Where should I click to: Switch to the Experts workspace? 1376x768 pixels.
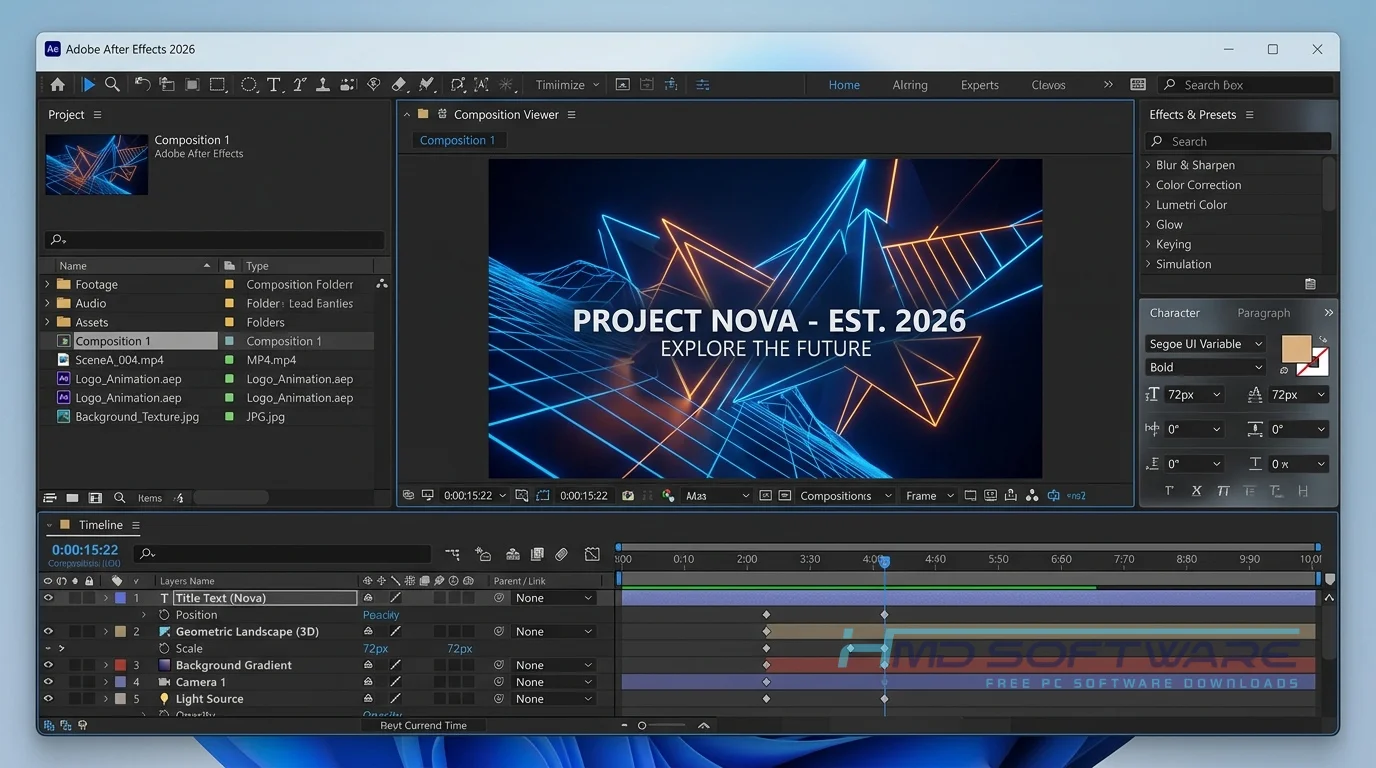980,85
